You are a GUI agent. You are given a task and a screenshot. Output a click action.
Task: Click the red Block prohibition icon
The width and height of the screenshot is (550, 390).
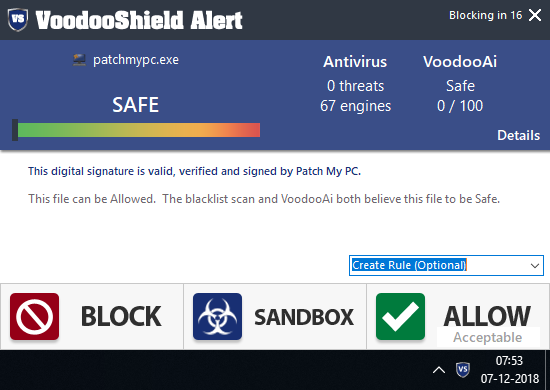(x=34, y=317)
